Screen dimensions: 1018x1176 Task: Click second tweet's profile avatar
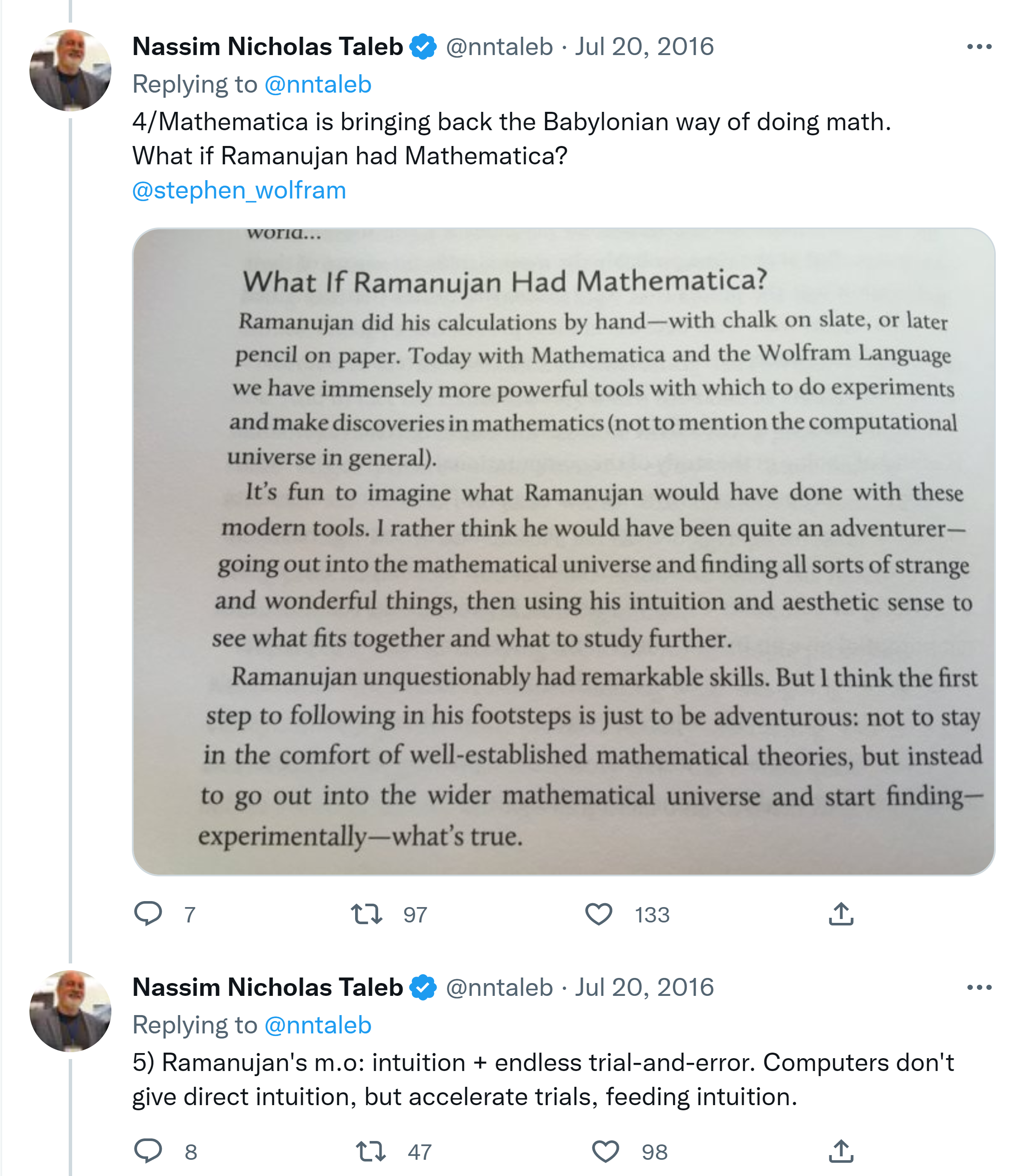pos(70,1011)
